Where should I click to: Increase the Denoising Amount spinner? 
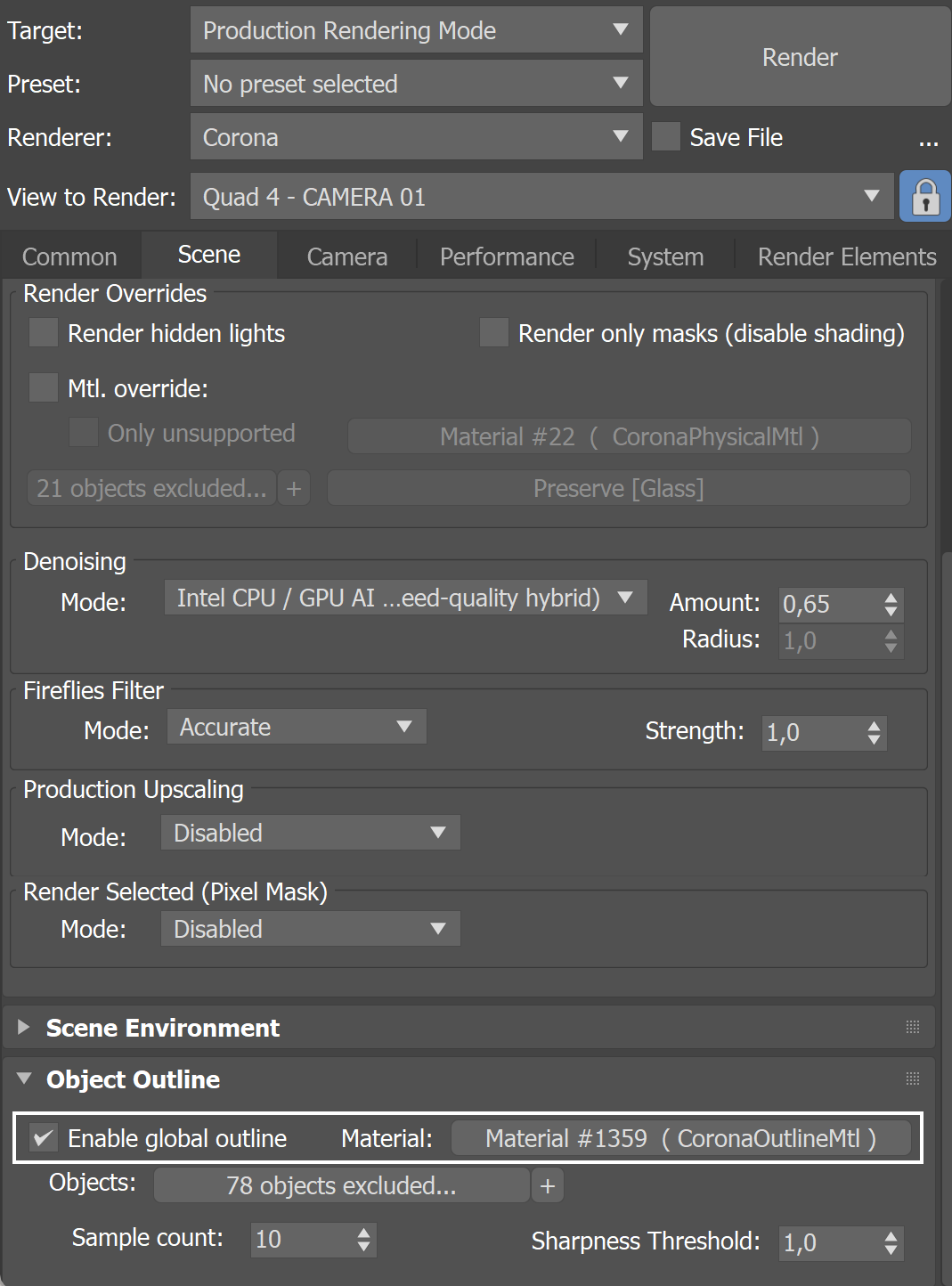(891, 598)
